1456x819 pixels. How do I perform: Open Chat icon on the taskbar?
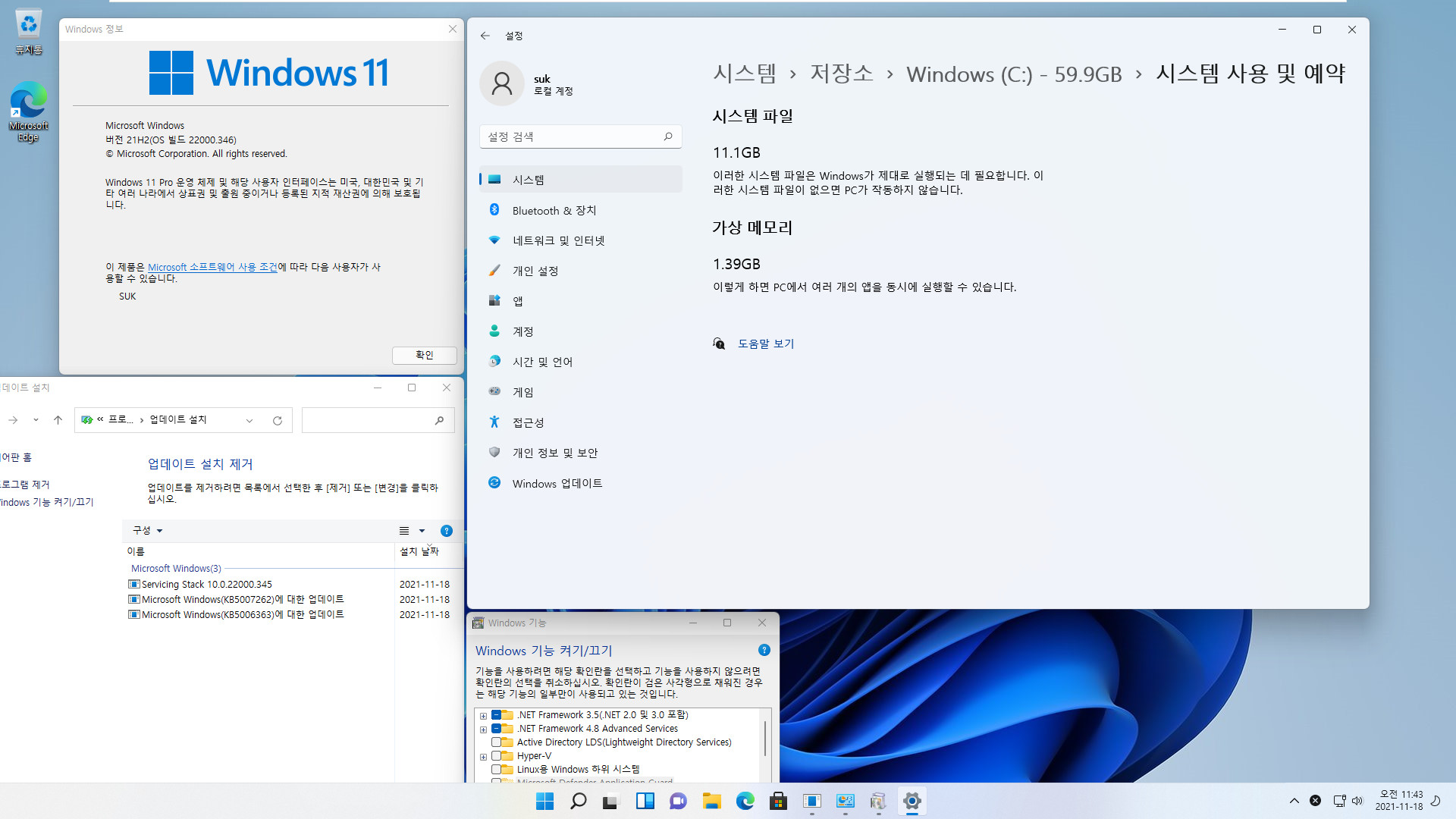pos(678,801)
